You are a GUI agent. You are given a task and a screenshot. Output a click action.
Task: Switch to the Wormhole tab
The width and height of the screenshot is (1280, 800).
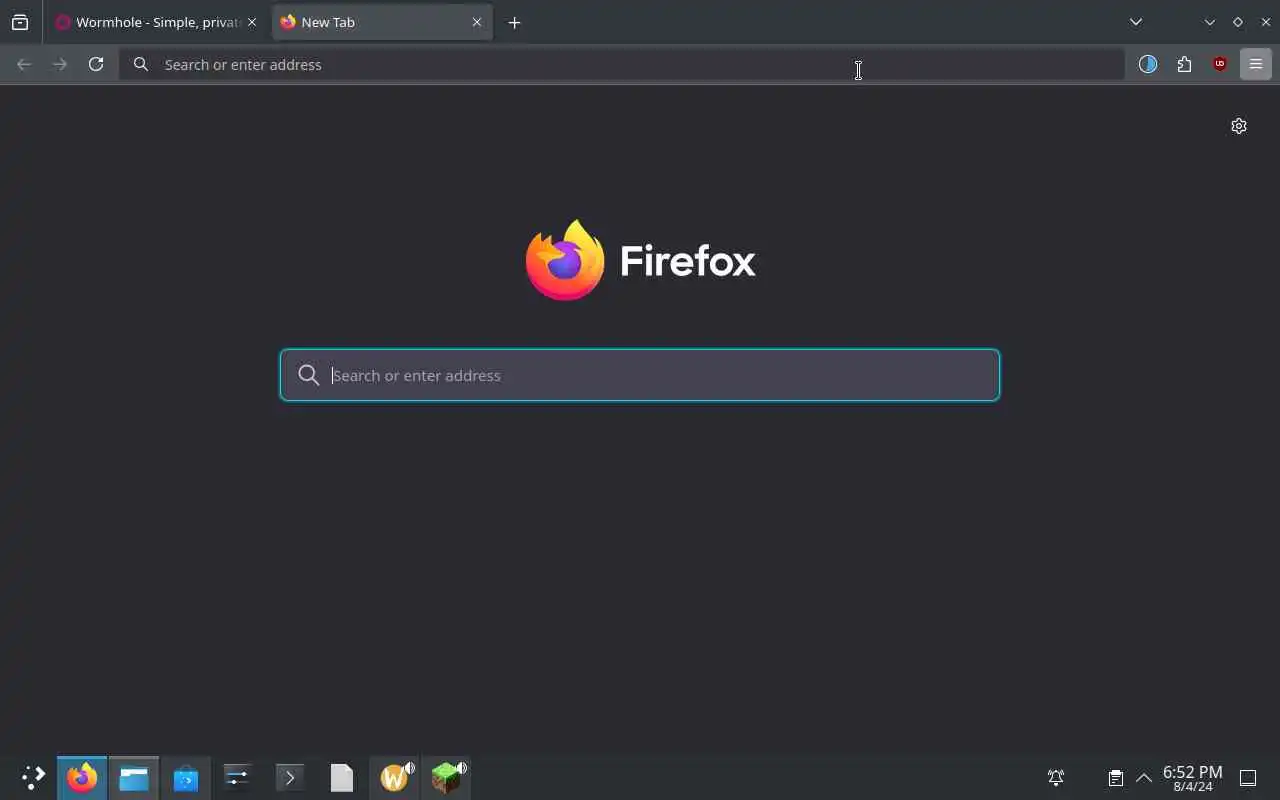157,22
